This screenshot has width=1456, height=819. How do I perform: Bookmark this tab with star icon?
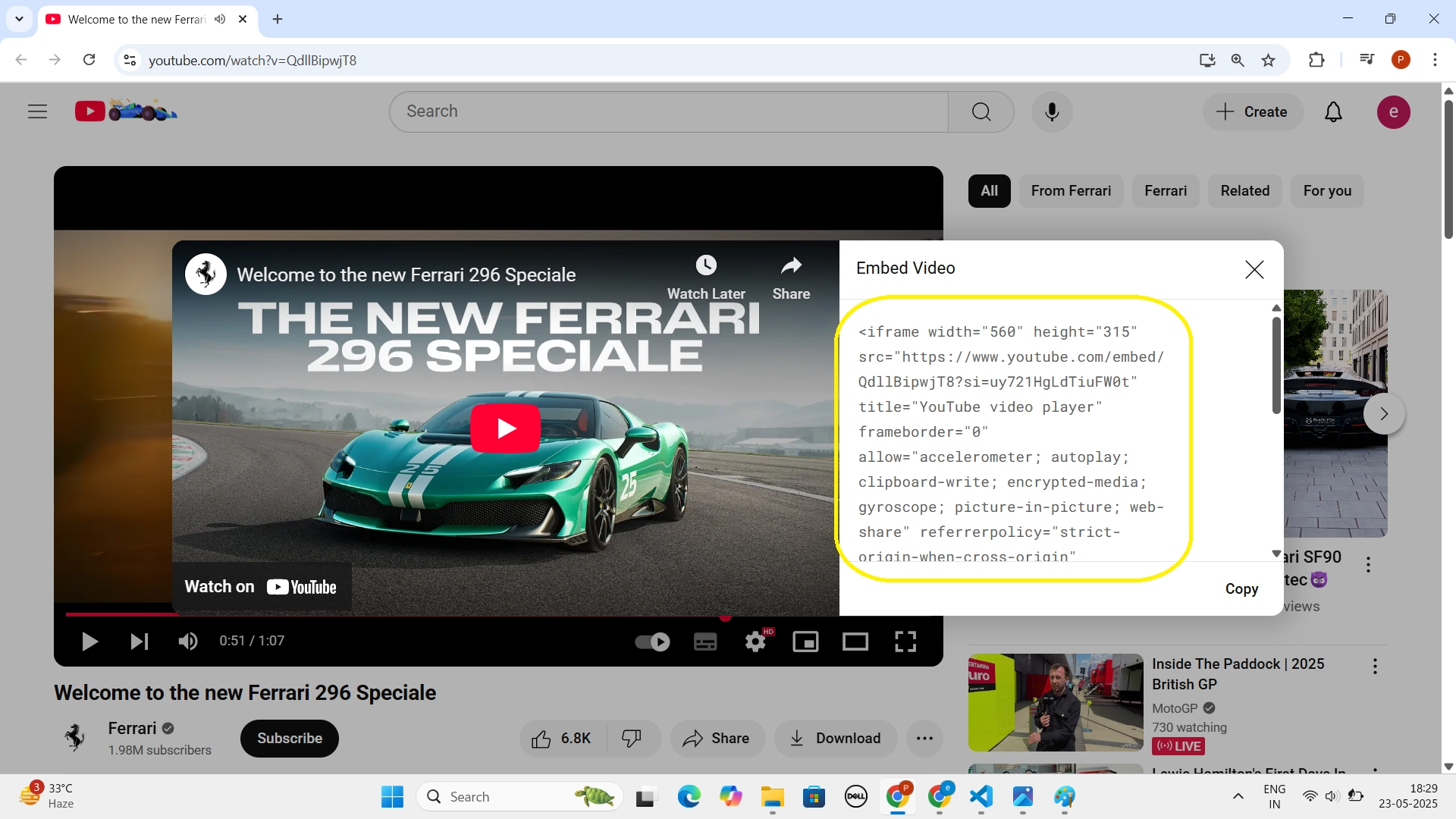click(1268, 60)
